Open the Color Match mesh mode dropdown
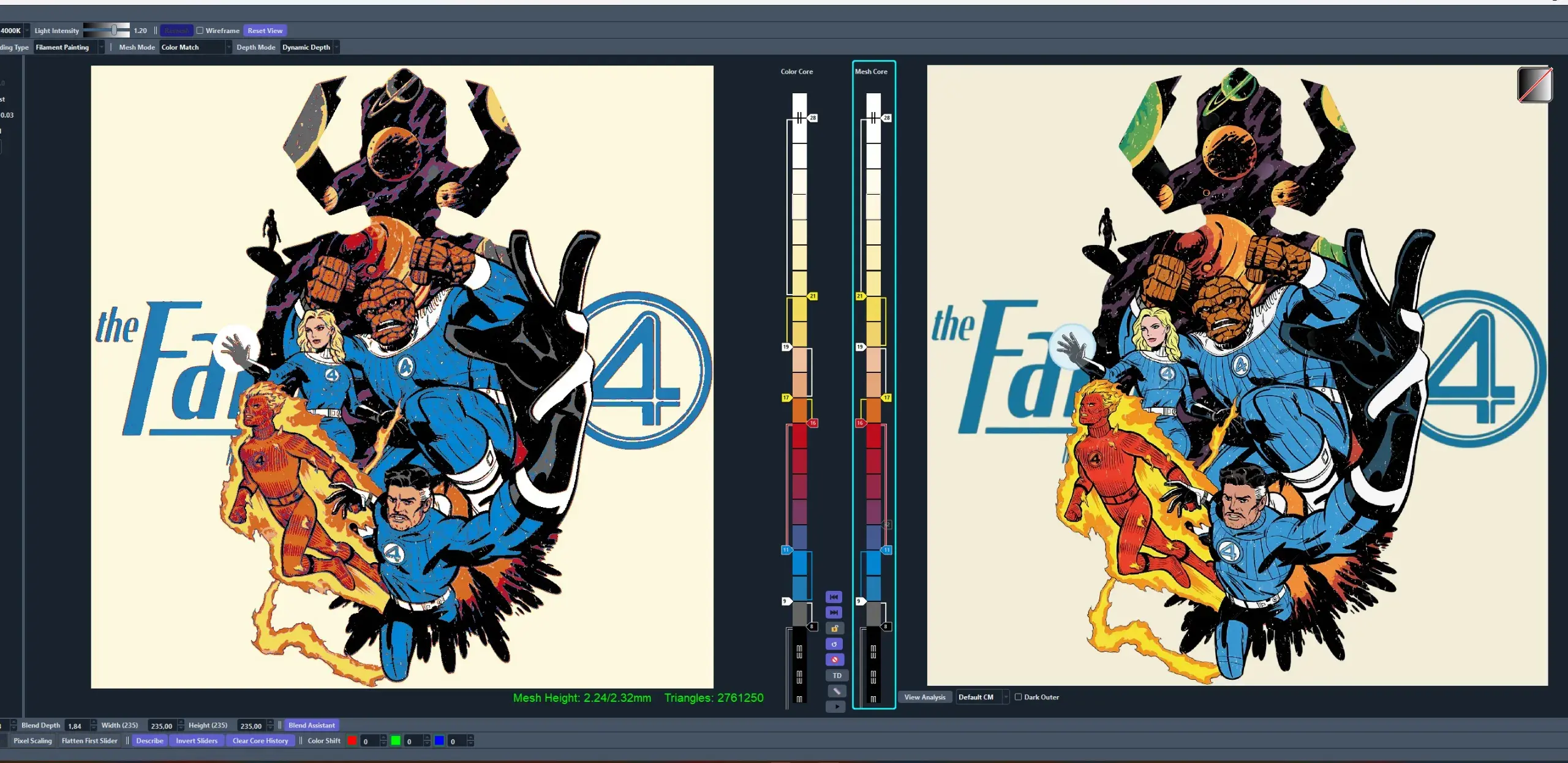 (x=195, y=47)
